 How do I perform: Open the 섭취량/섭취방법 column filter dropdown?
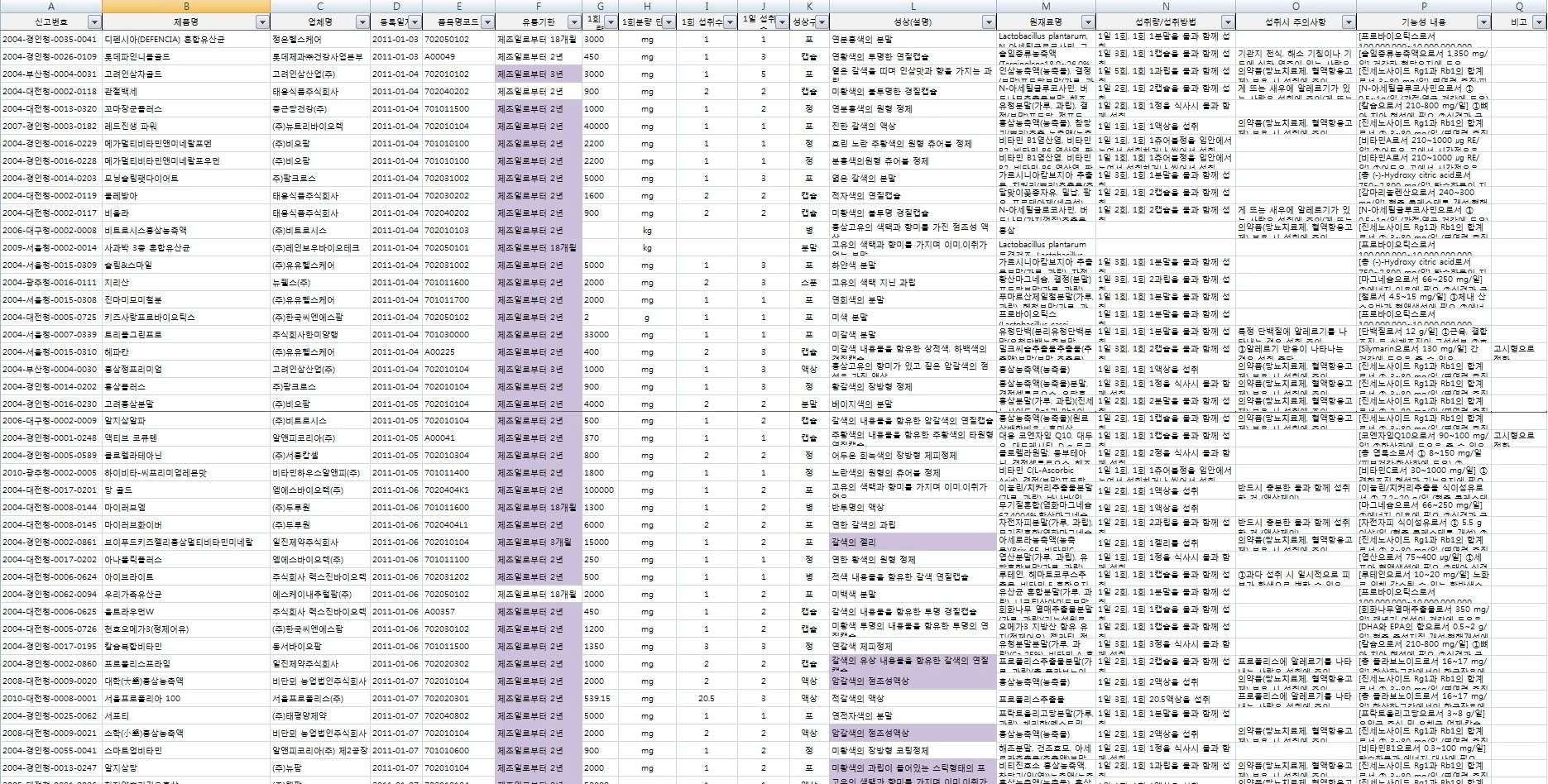(x=1227, y=22)
